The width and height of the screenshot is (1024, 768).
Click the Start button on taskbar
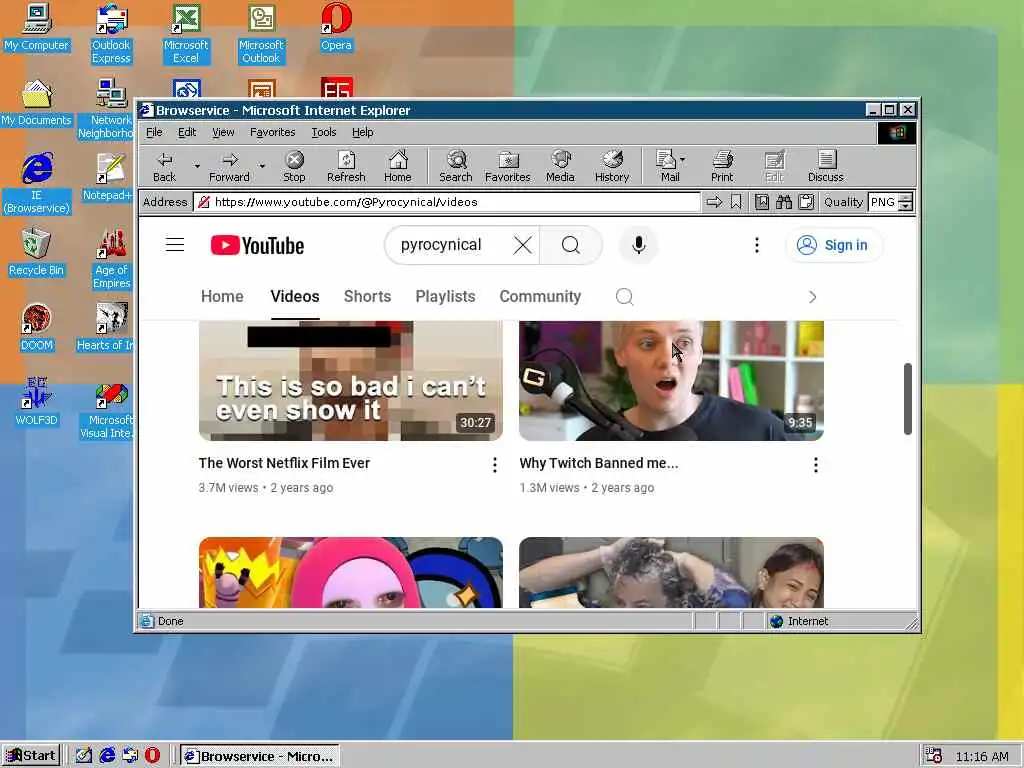click(31, 756)
